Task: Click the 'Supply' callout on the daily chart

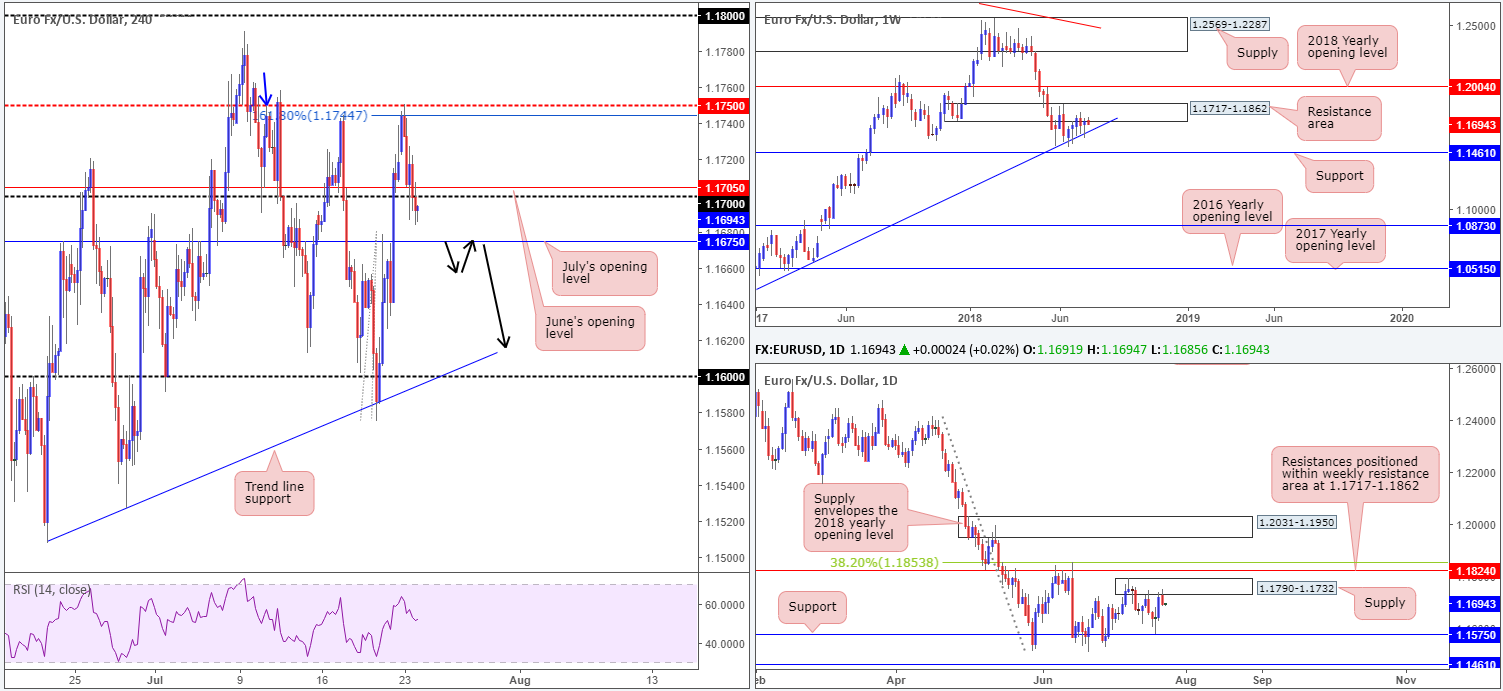Action: [x=1386, y=602]
